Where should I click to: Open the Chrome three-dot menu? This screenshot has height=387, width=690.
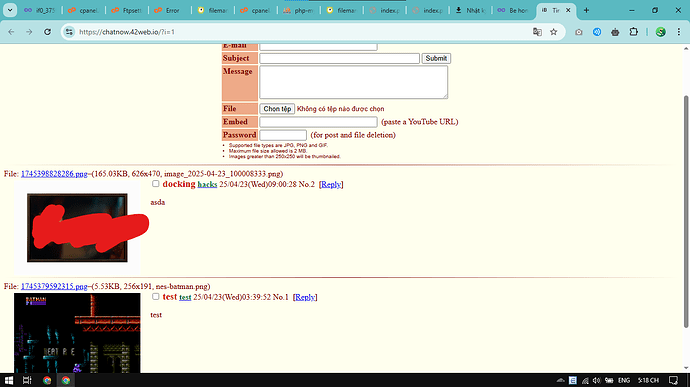coord(679,32)
